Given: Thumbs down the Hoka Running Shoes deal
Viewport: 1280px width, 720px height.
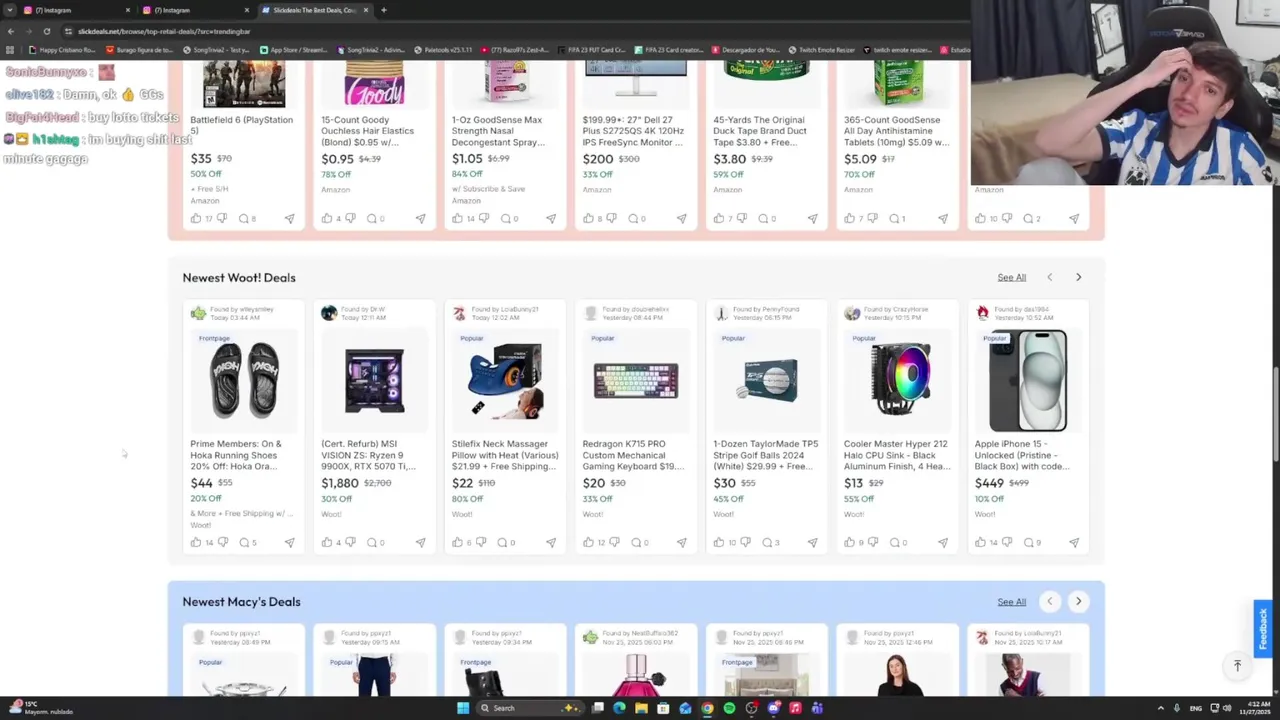Looking at the screenshot, I should tap(221, 542).
